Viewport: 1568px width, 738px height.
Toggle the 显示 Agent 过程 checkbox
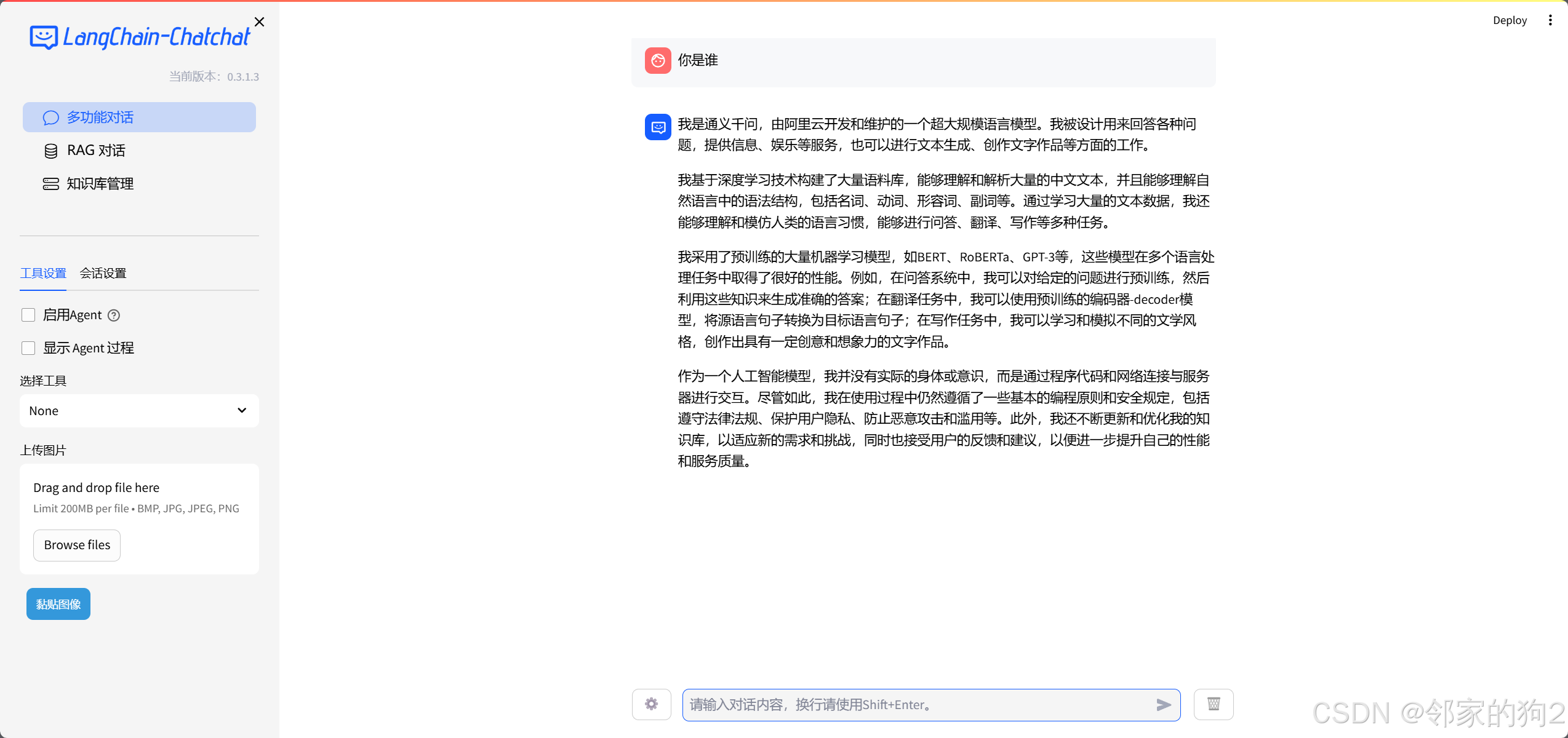[28, 348]
